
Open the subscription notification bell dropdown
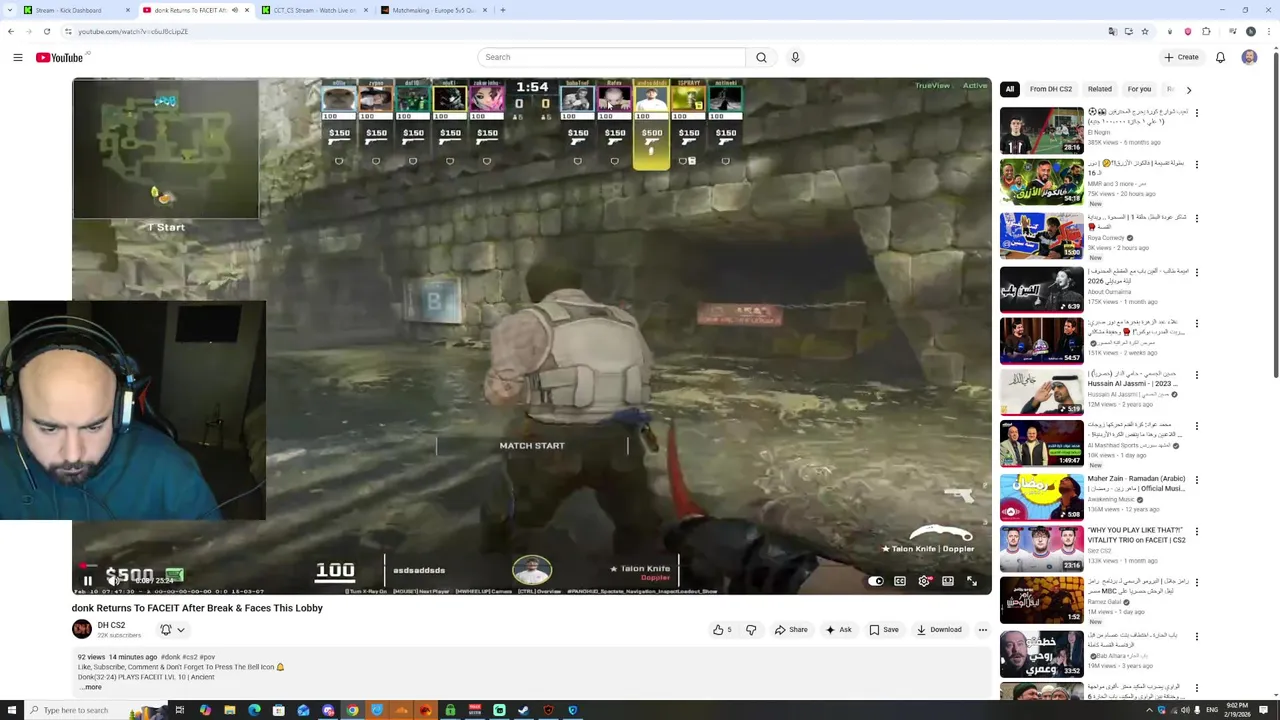(x=173, y=630)
